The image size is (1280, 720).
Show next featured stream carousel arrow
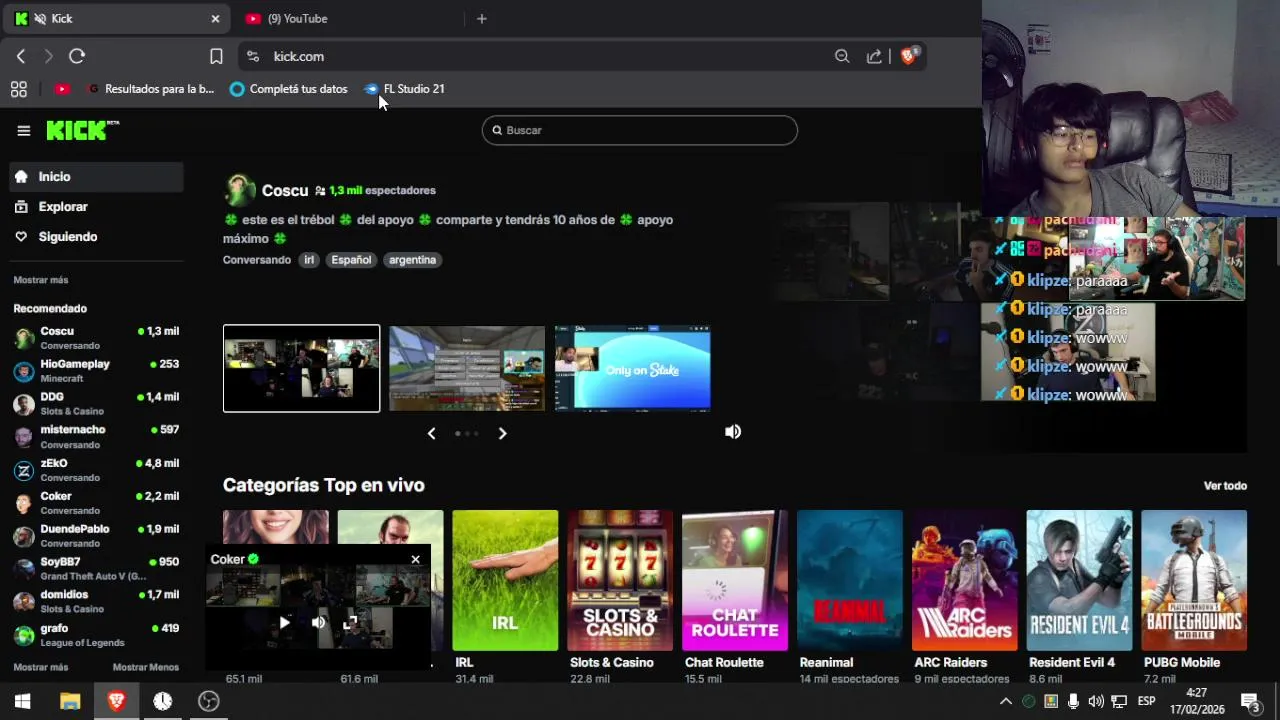502,433
